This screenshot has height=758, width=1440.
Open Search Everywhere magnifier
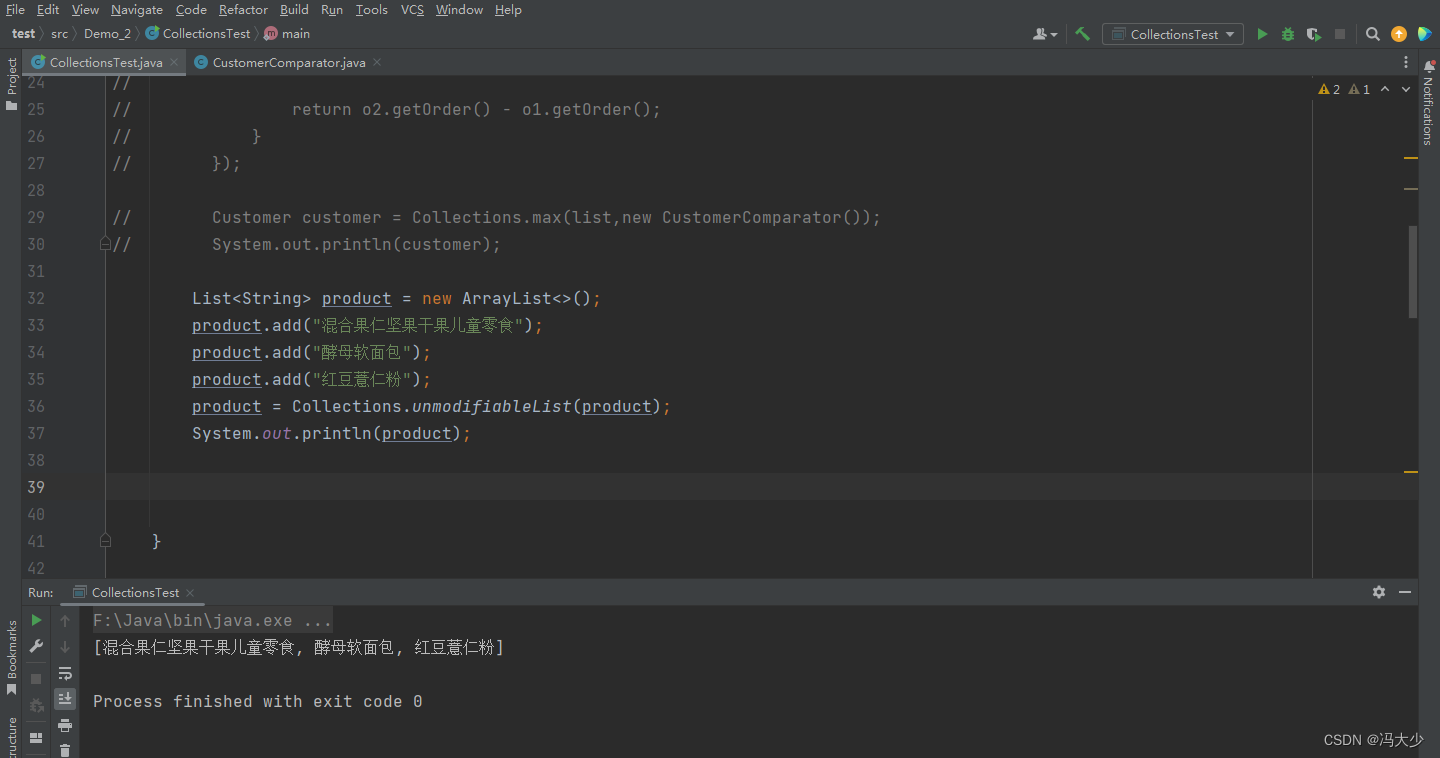pyautogui.click(x=1373, y=34)
